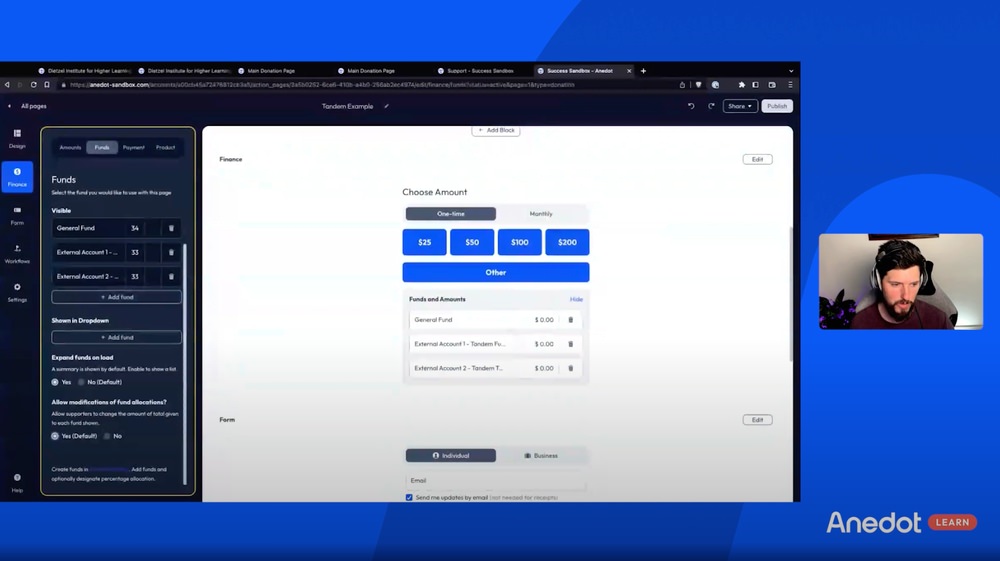Viewport: 1000px width, 561px height.
Task: Open the Design sidebar section
Action: point(17,138)
